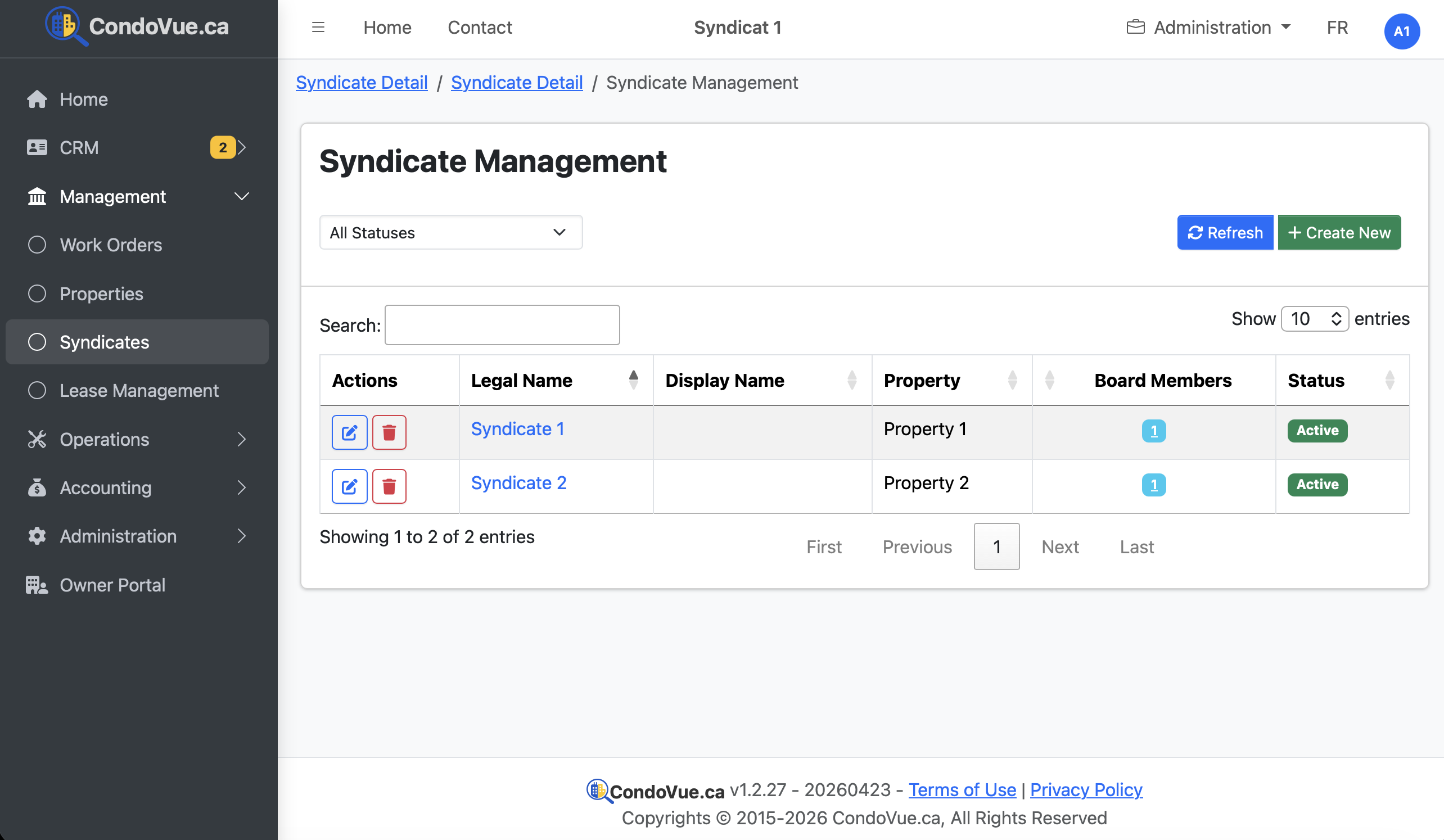This screenshot has height=840, width=1444.
Task: Click the First pagination button
Action: 824,547
